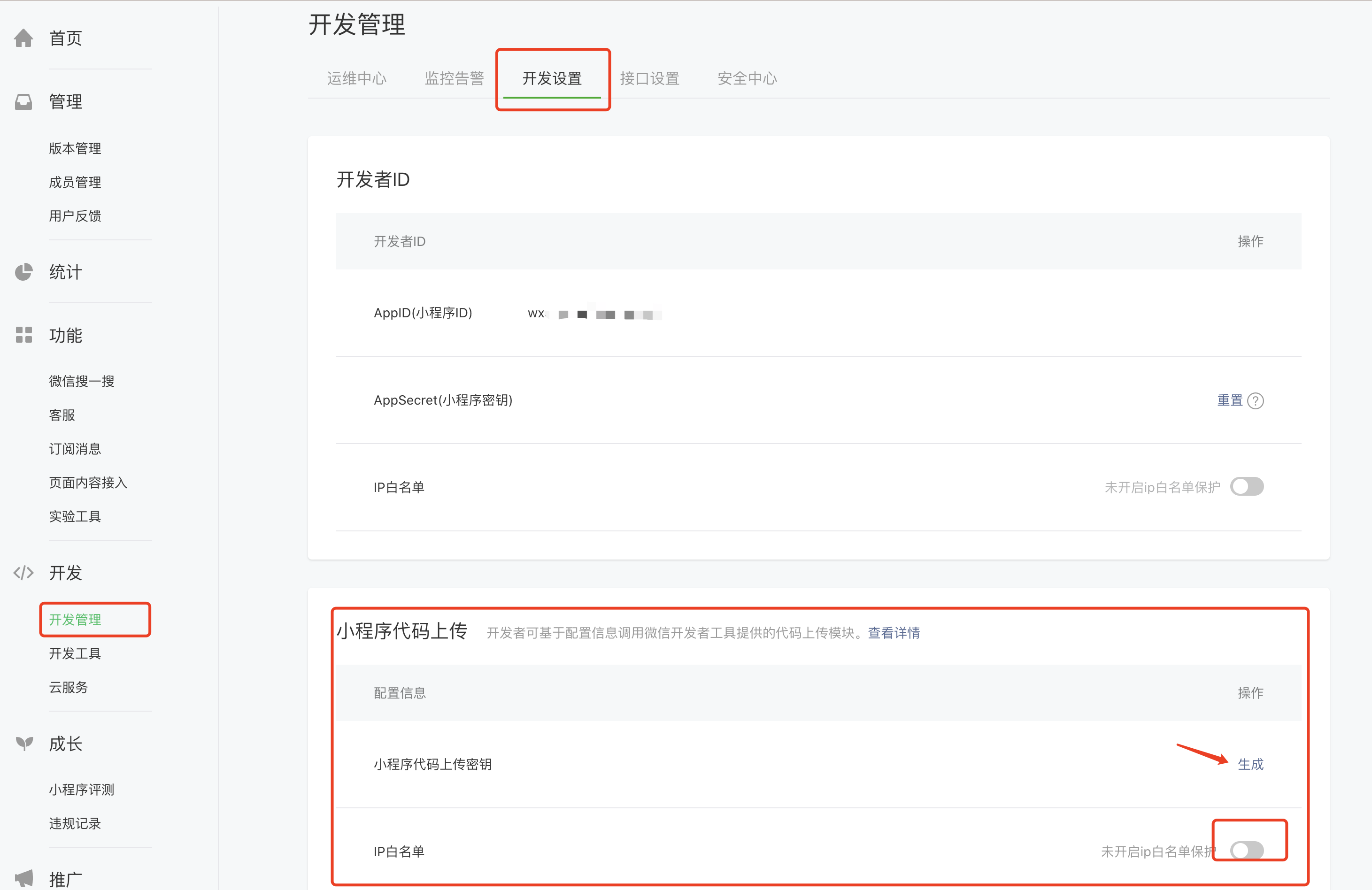
Task: Click the home icon in sidebar
Action: pos(23,38)
